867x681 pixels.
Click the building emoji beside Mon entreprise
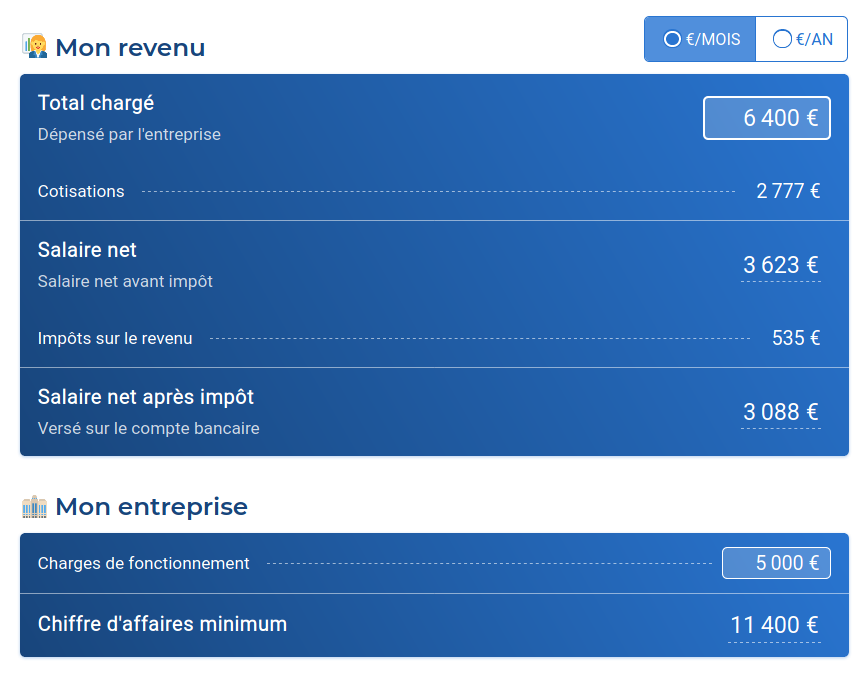point(35,507)
